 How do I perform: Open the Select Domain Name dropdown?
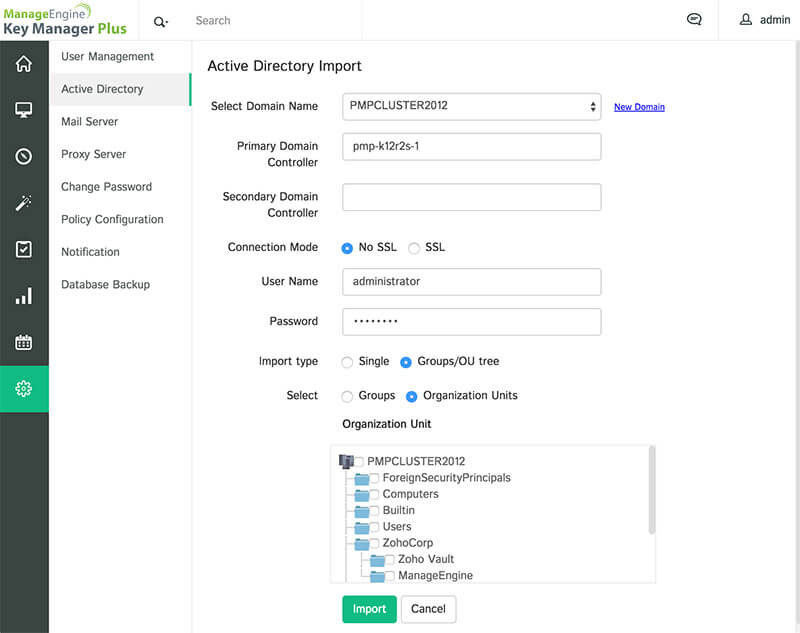471,106
